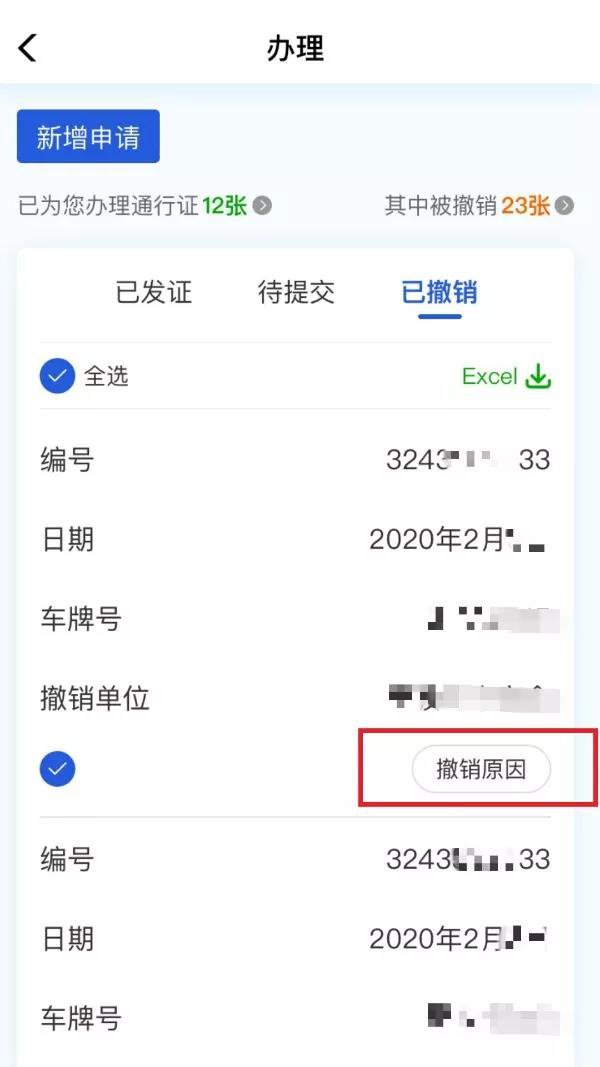Viewport: 600px width, 1067px height.
Task: Click the Excel download icon
Action: (538, 376)
